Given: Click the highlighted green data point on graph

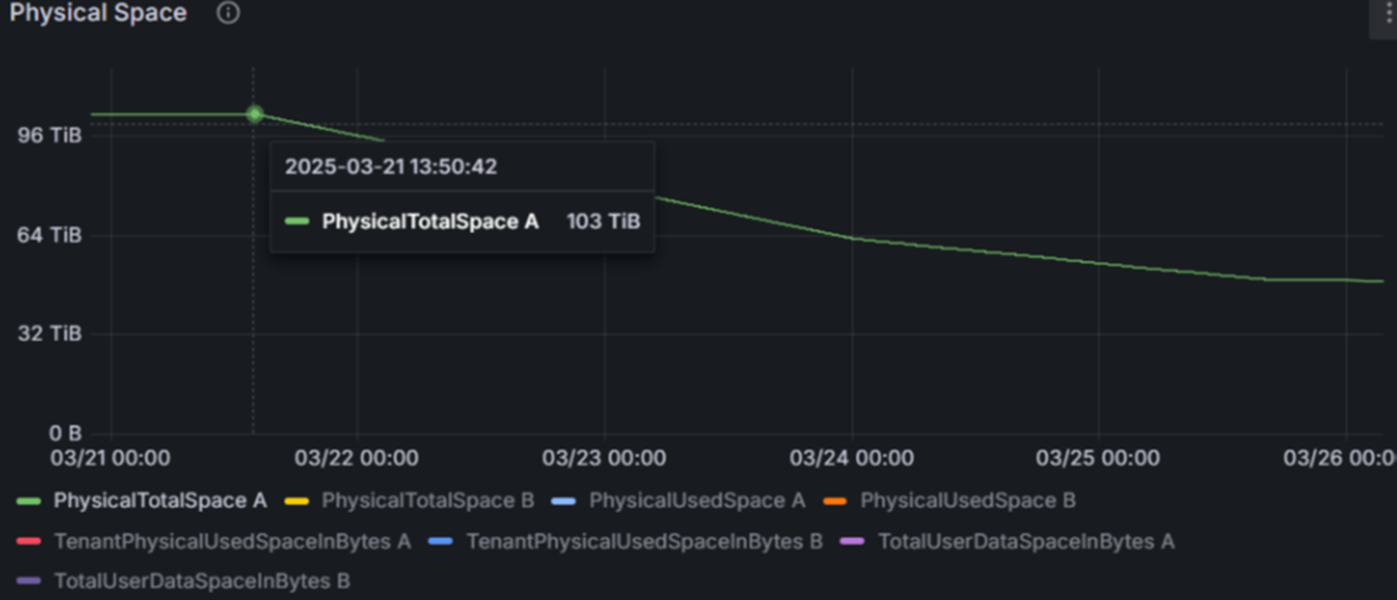Looking at the screenshot, I should pyautogui.click(x=255, y=114).
